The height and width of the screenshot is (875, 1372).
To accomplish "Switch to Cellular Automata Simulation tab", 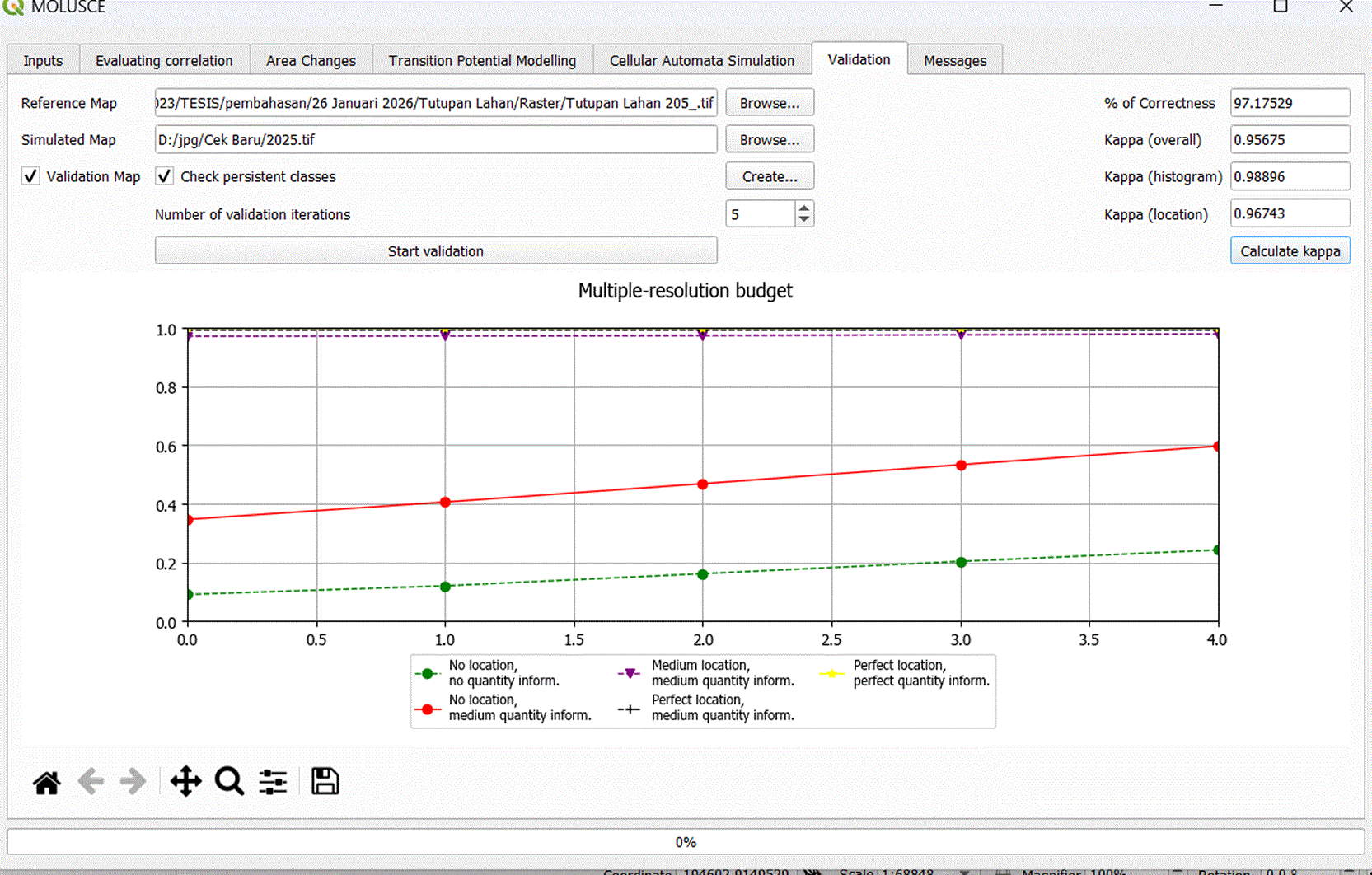I will [x=702, y=60].
